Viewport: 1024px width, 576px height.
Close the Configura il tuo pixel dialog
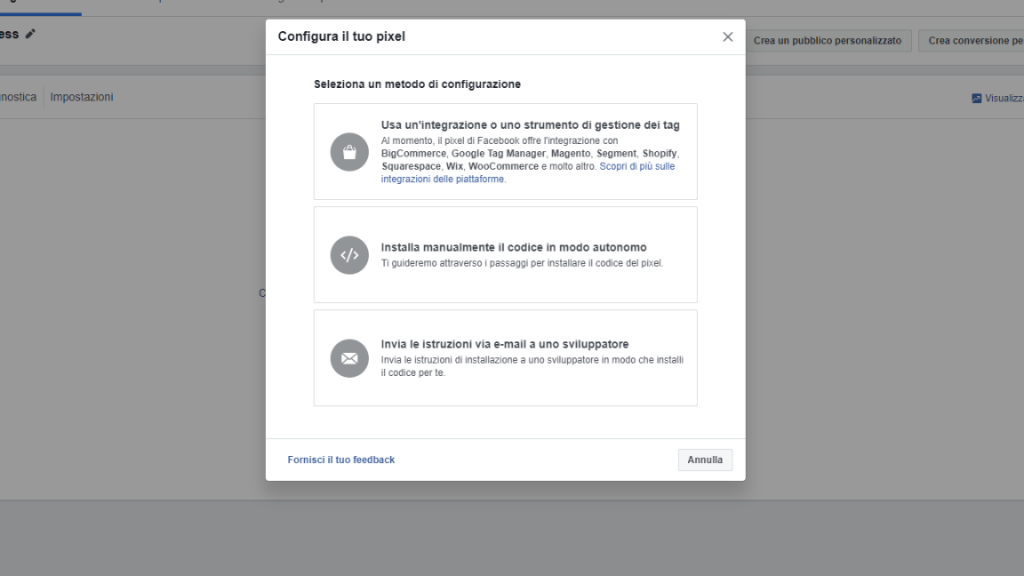click(x=728, y=37)
